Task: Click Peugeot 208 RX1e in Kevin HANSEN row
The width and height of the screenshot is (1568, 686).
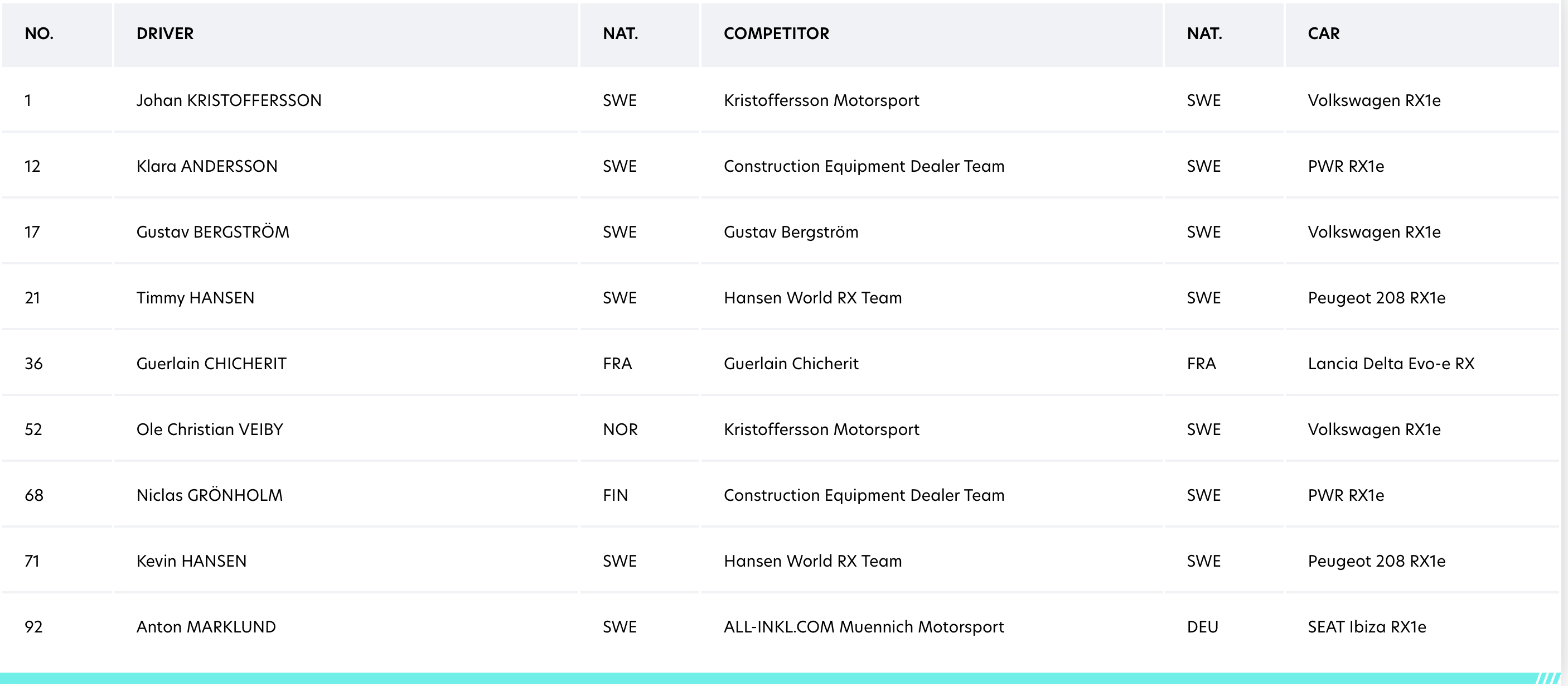Action: pos(1376,561)
